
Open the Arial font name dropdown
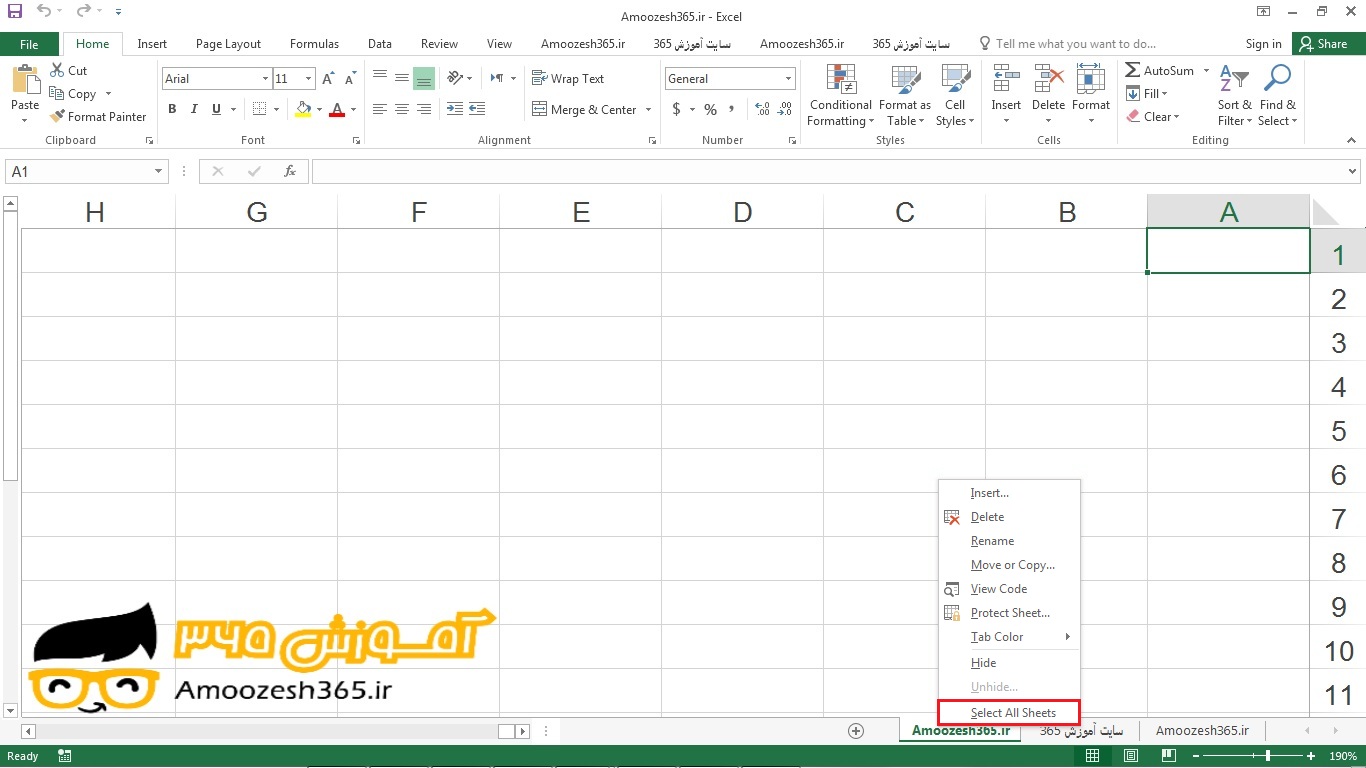click(x=265, y=79)
